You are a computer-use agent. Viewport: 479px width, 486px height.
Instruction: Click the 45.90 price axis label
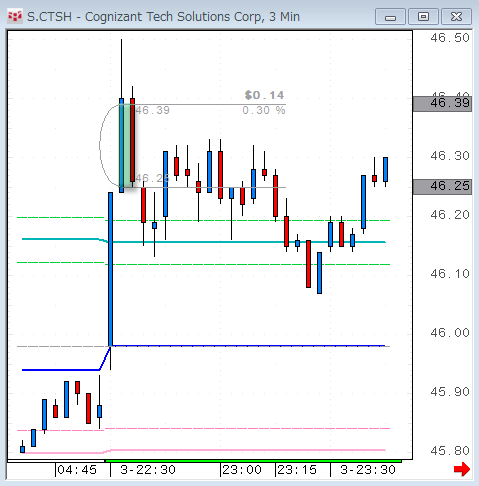pyautogui.click(x=450, y=392)
